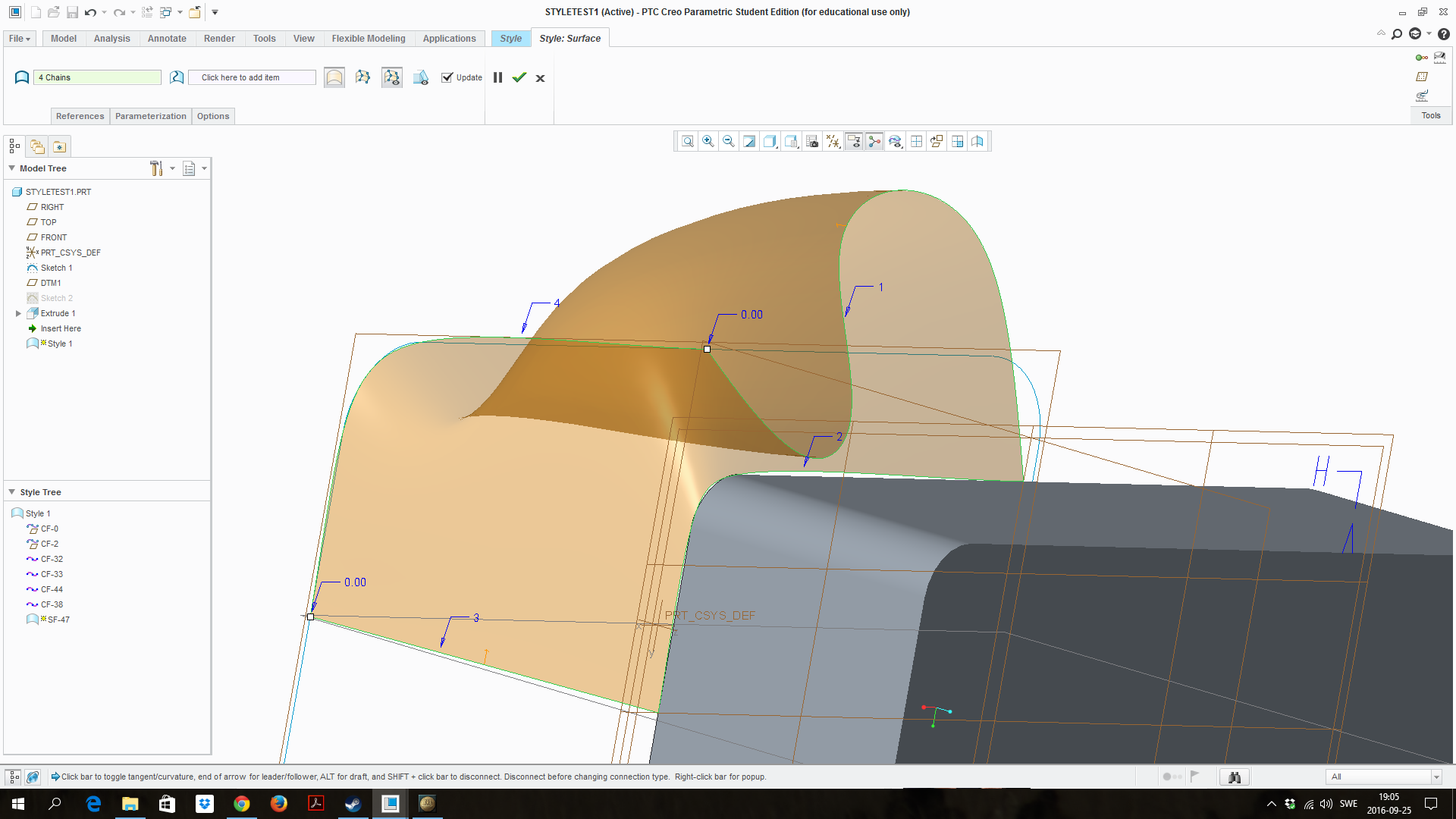Open the Parameterization panel tab
This screenshot has height=819, width=1456.
150,116
